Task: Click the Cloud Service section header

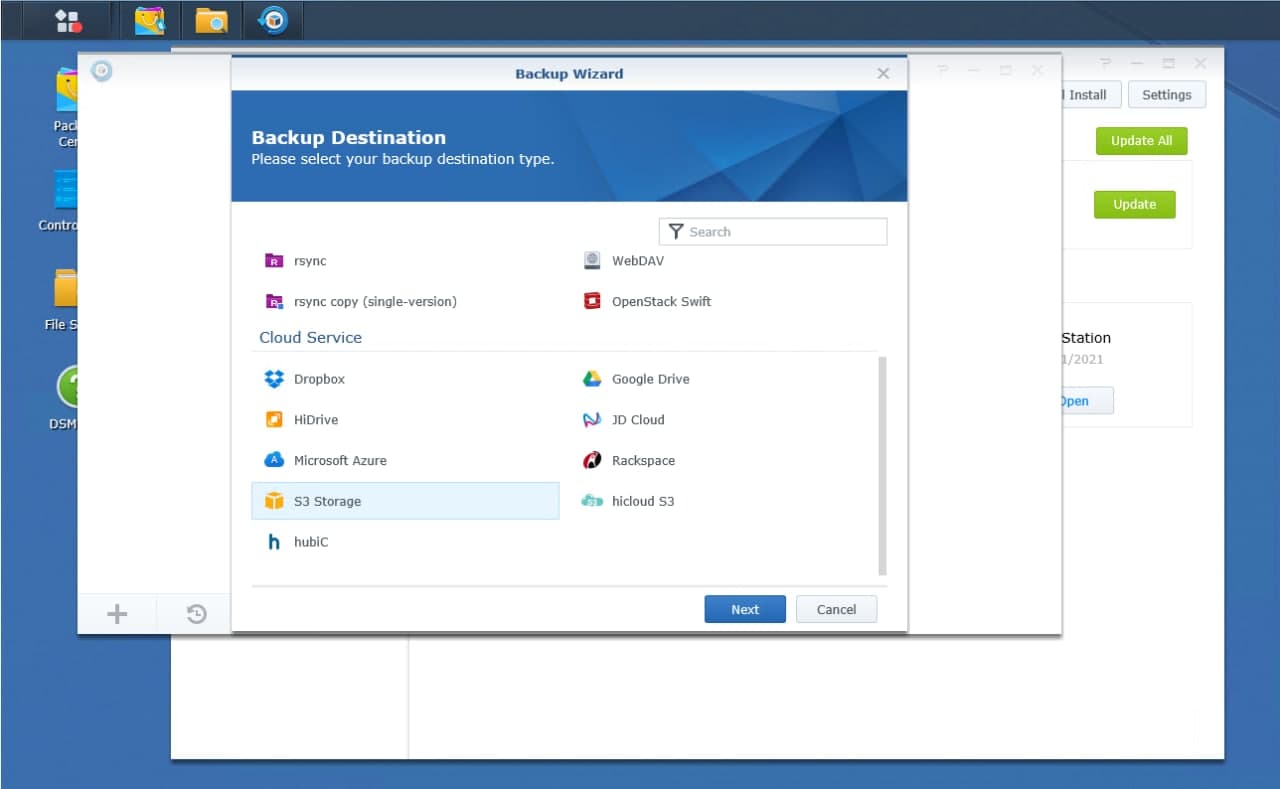Action: tap(310, 338)
